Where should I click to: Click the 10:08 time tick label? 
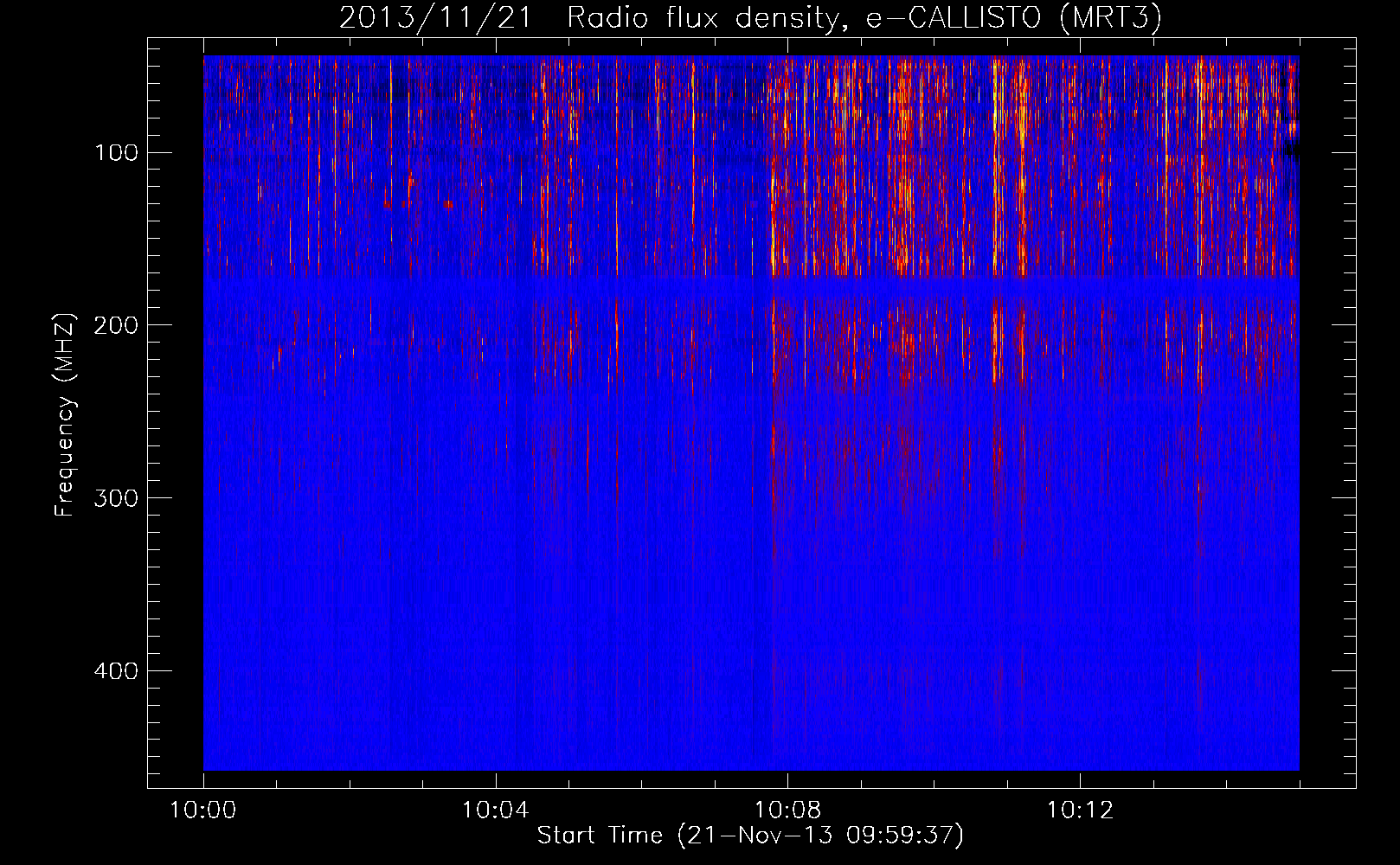[787, 811]
